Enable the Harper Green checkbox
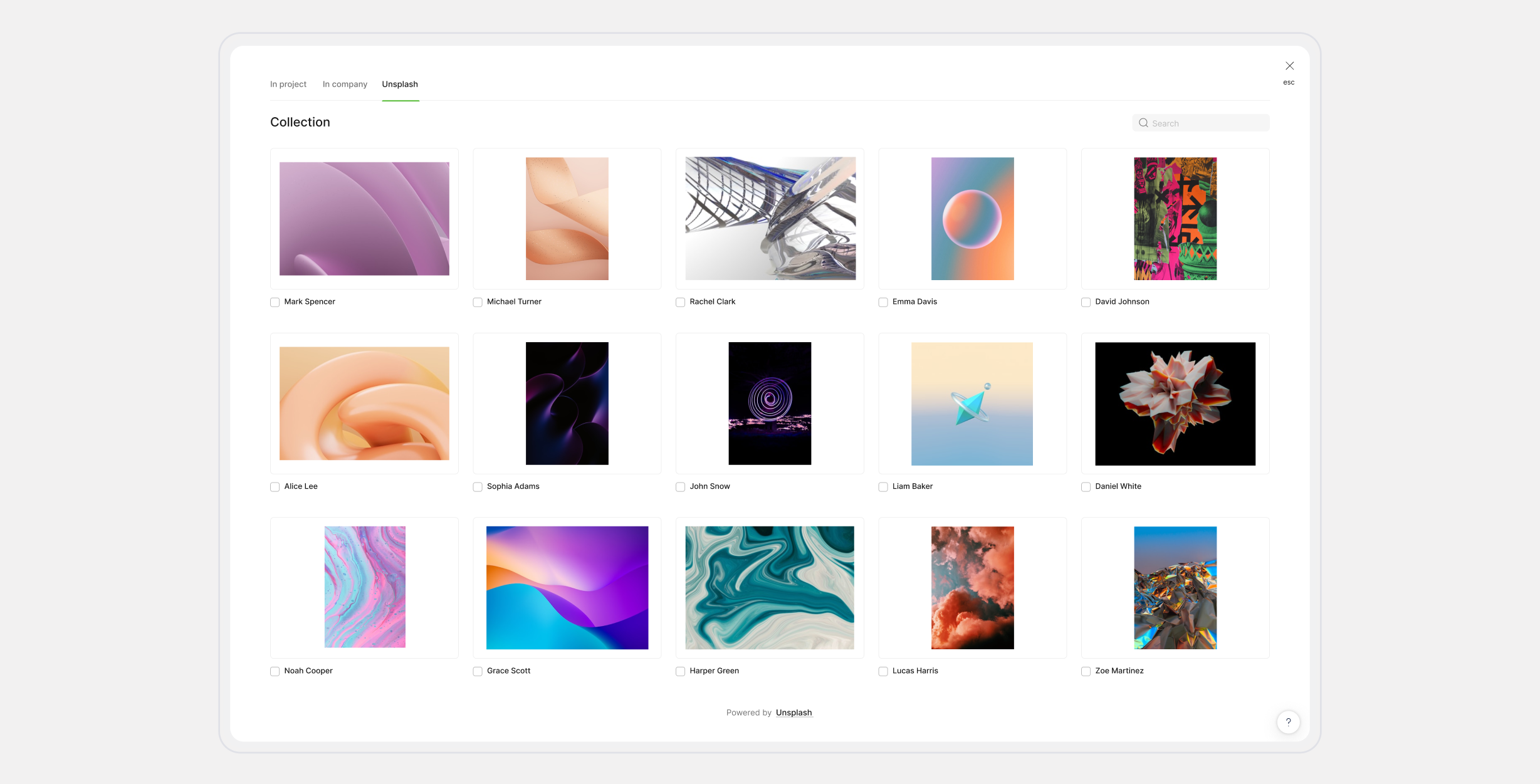Viewport: 1540px width, 784px height. (680, 671)
